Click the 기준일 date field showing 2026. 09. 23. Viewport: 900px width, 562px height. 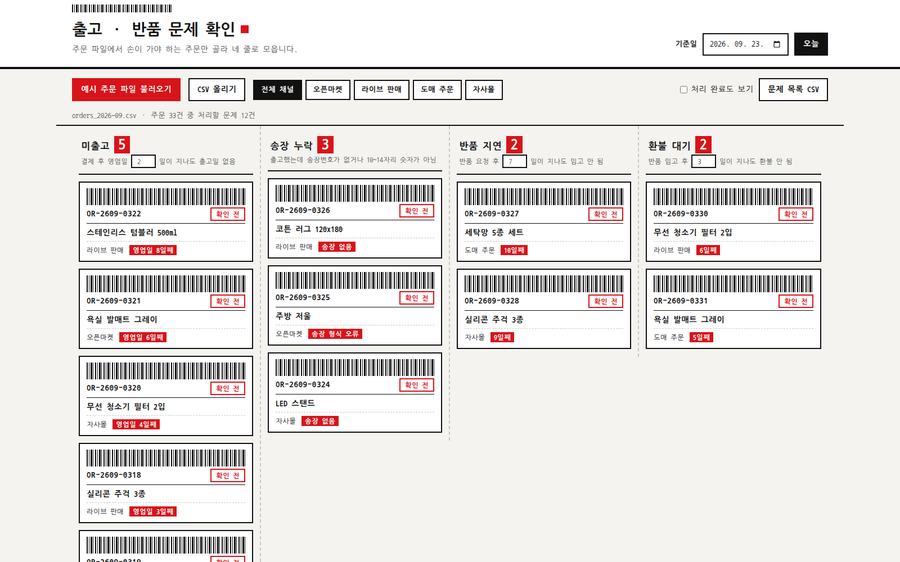pos(745,44)
